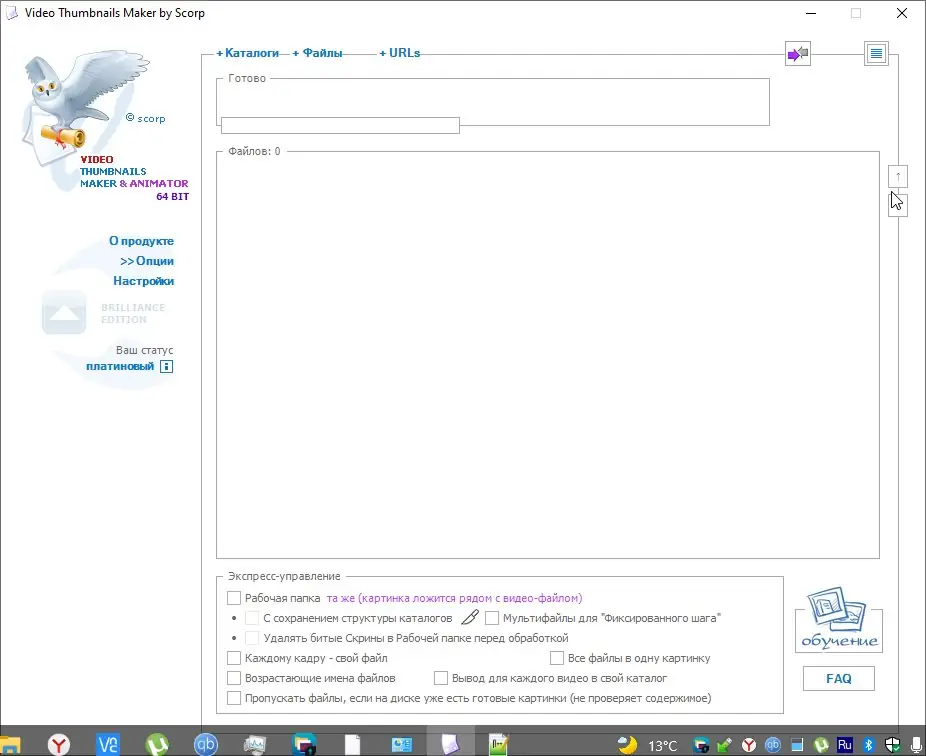This screenshot has height=756, width=926.
Task: Open the system monitor taskbar icon
Action: [255, 745]
